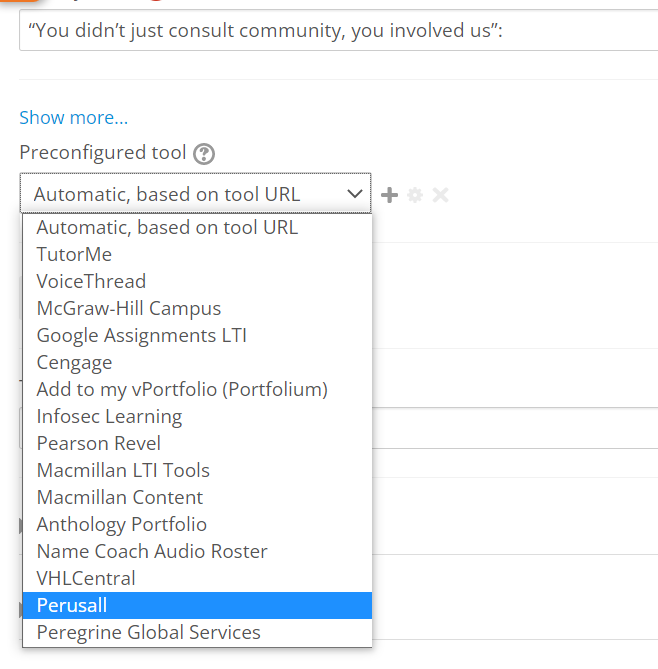Open Show more link

73,118
